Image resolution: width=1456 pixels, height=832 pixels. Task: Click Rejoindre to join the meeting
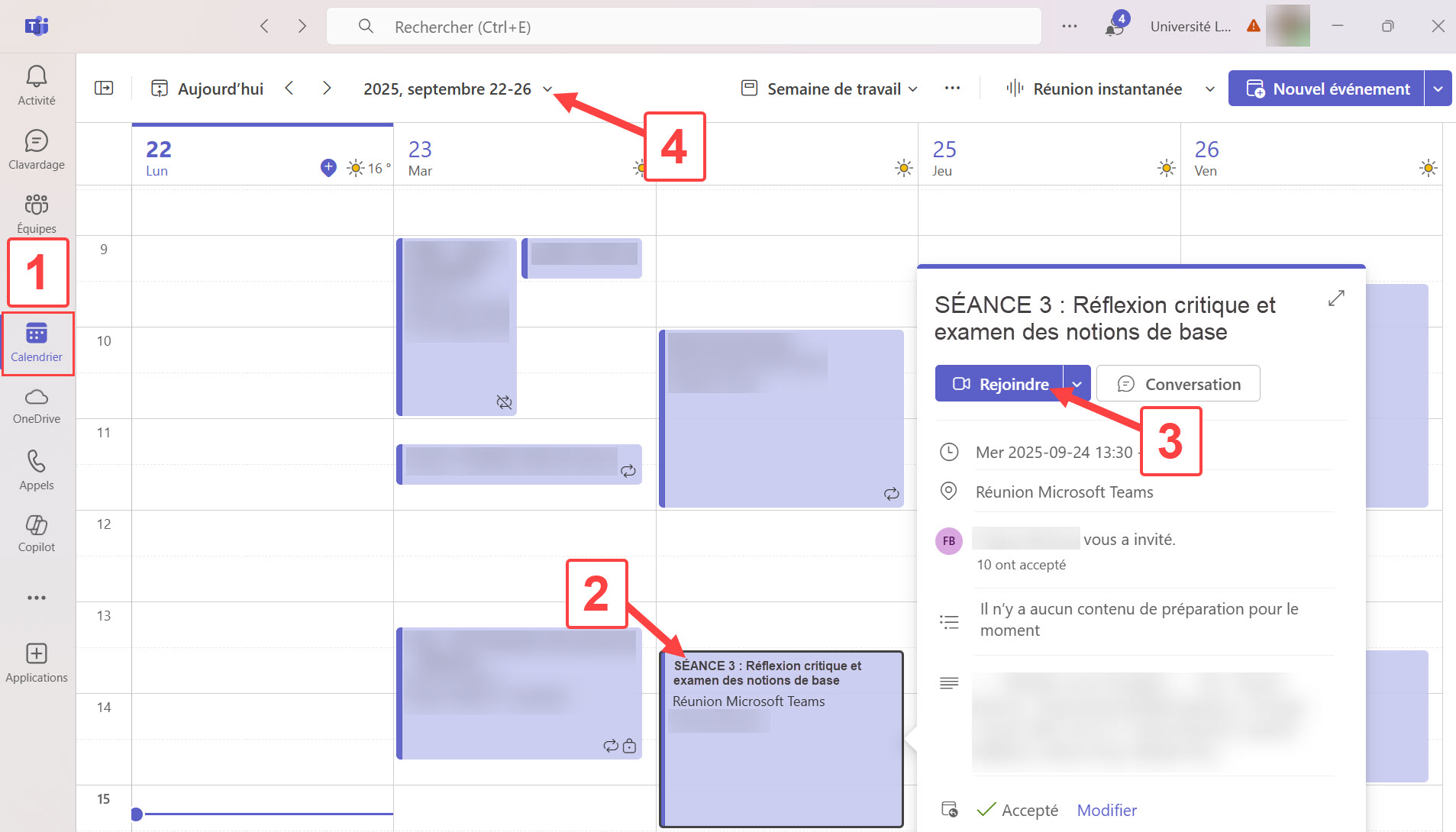click(1000, 384)
